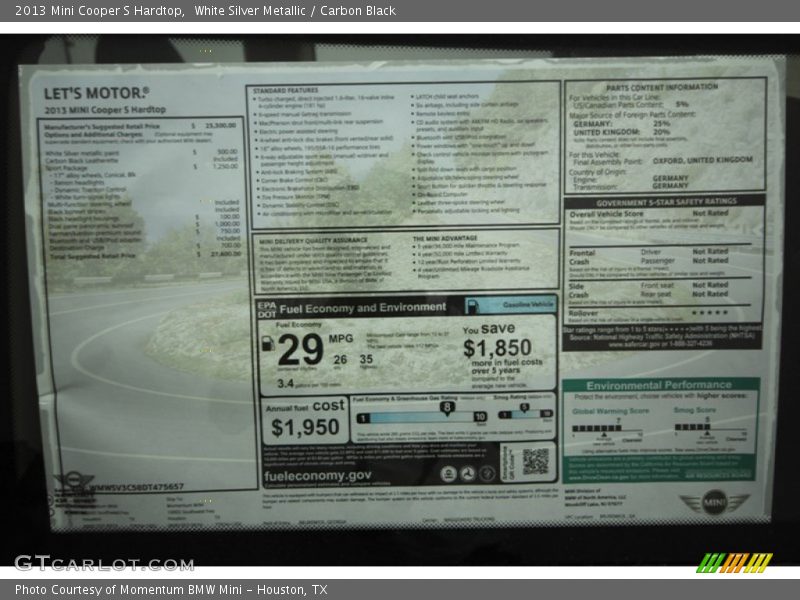
Task: Click the 'Environmental Performance' header
Action: [x=659, y=385]
